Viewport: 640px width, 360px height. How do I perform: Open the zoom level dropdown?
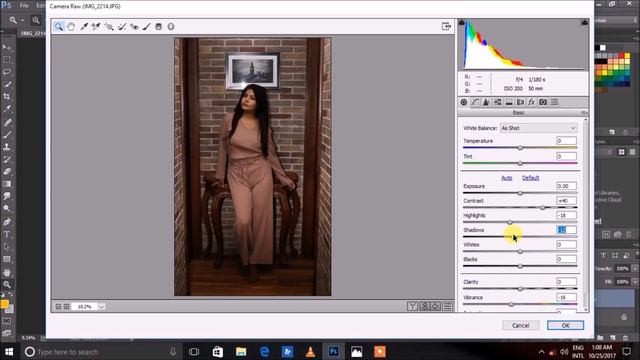[x=102, y=307]
